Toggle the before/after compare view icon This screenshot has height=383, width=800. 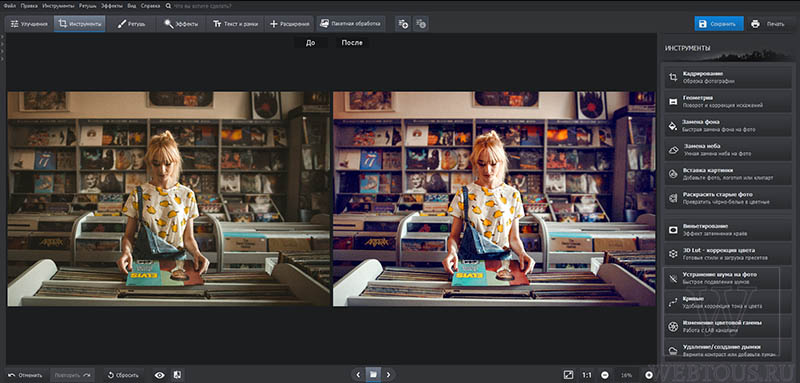[x=177, y=375]
